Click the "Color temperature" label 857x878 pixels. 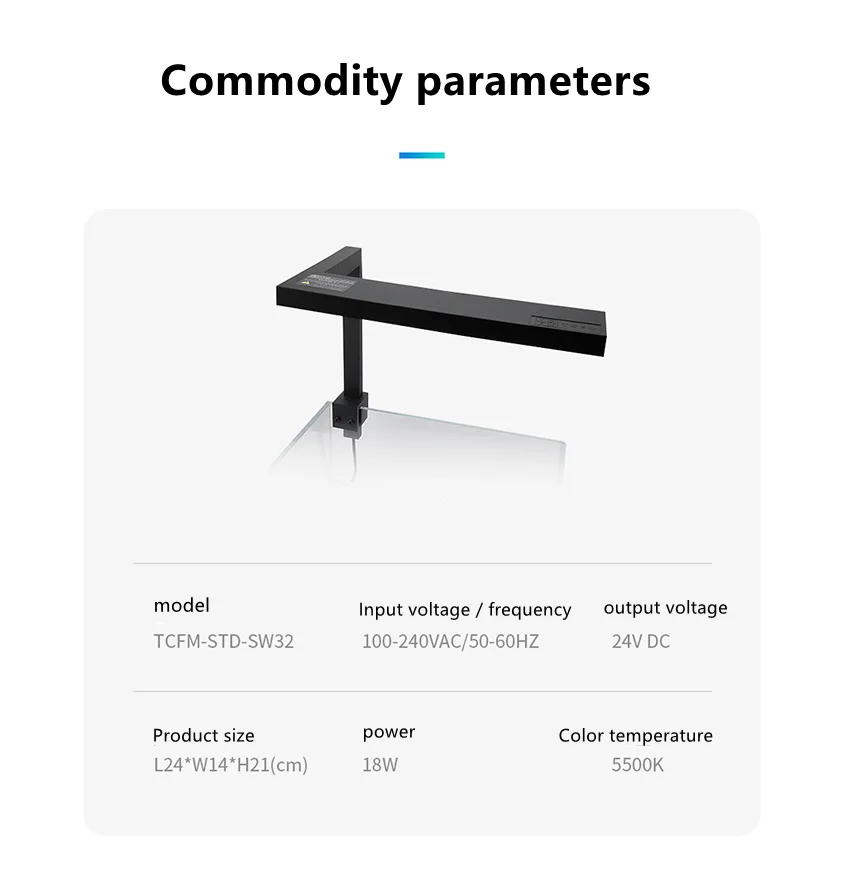635,735
